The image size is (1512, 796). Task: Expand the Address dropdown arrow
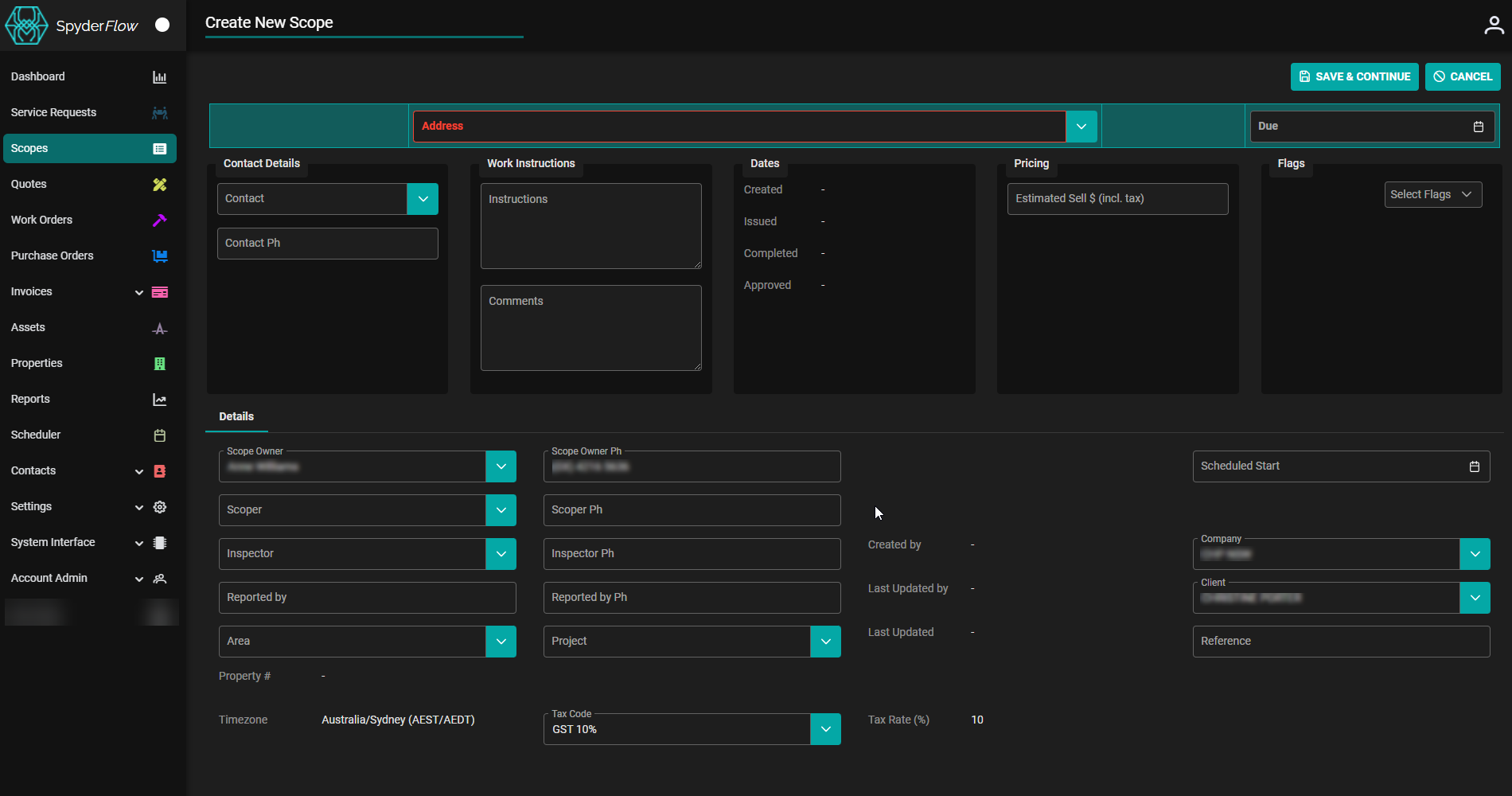[x=1081, y=126]
